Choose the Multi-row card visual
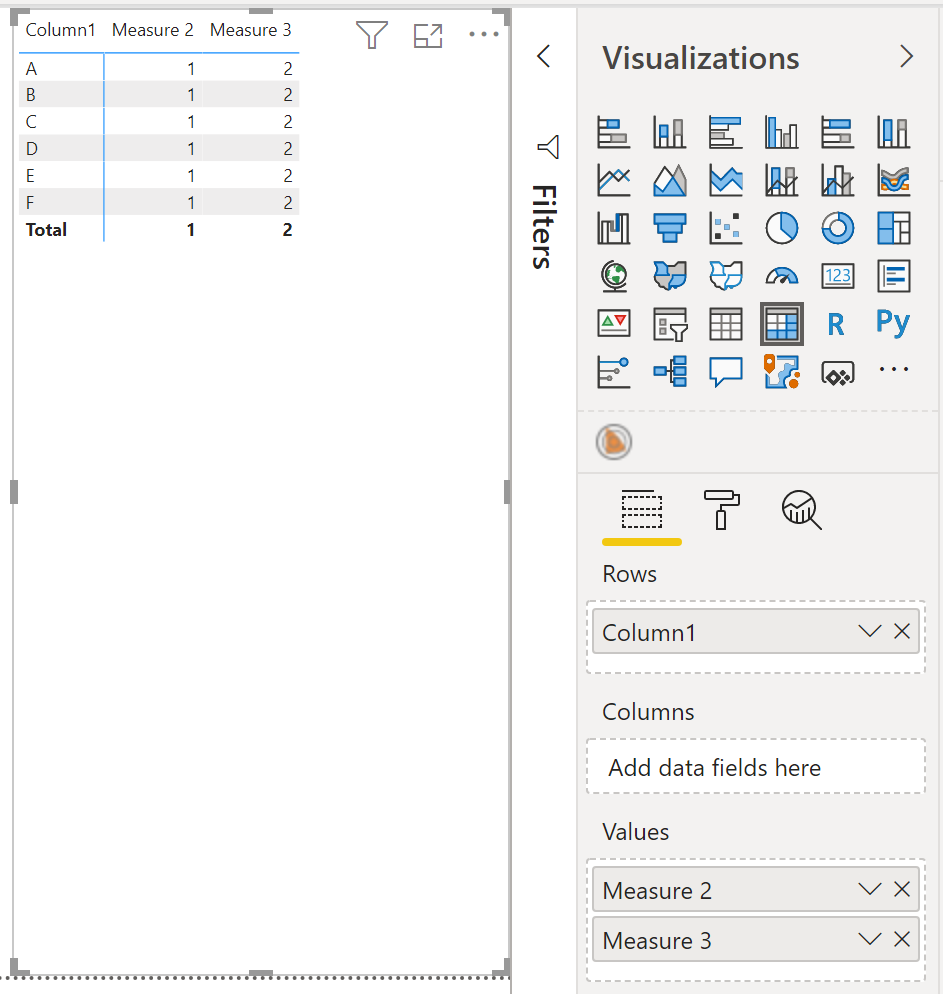This screenshot has height=994, width=943. coord(894,276)
